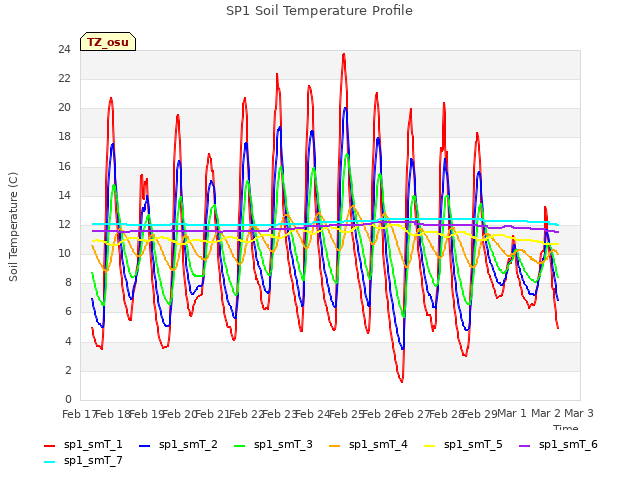Image resolution: width=640 pixels, height=480 pixels.
Task: Click the red peak near 24 on Feb 25
Action: [344, 54]
